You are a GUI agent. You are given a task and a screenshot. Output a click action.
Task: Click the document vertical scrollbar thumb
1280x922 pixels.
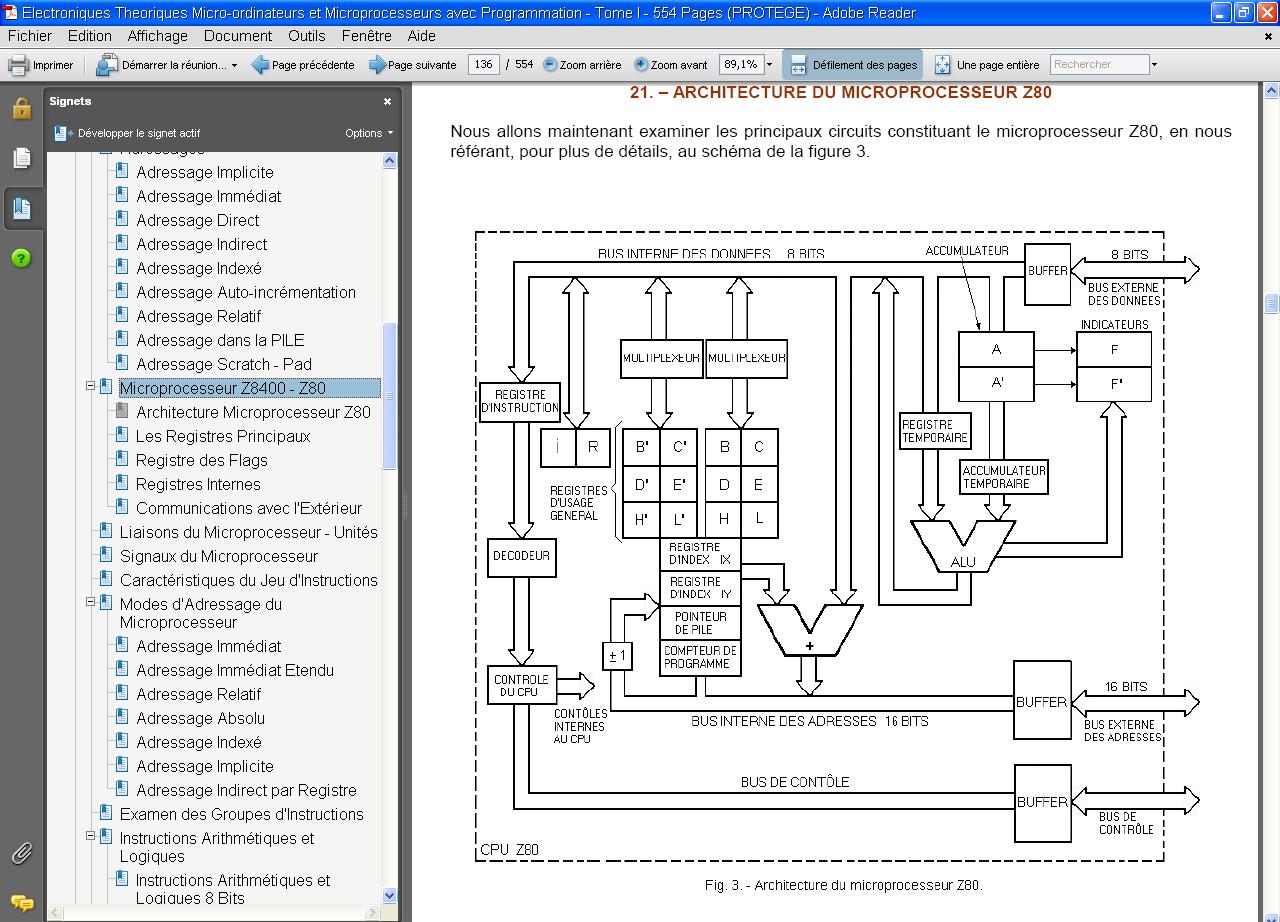click(1271, 304)
